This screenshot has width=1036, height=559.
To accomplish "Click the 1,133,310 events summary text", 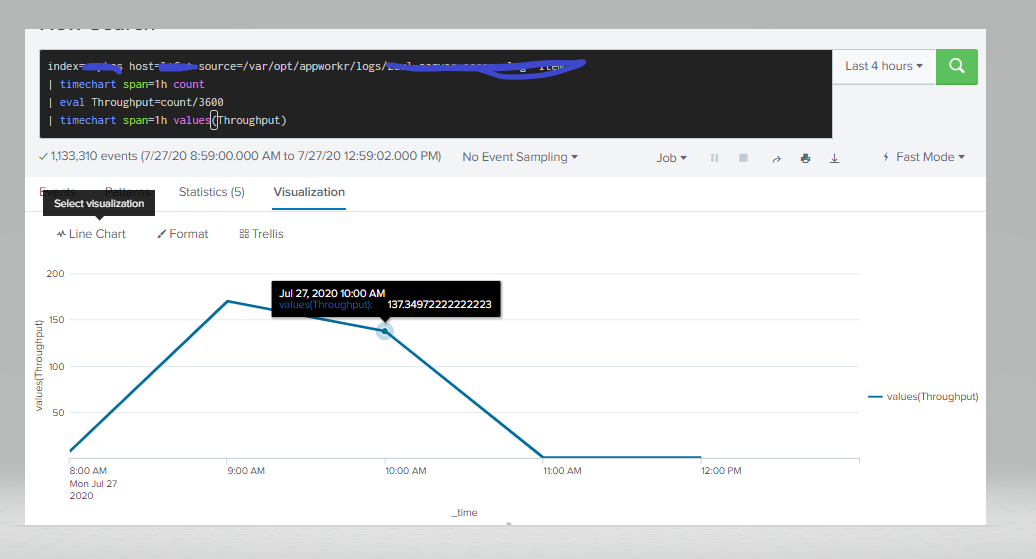I will click(x=246, y=157).
